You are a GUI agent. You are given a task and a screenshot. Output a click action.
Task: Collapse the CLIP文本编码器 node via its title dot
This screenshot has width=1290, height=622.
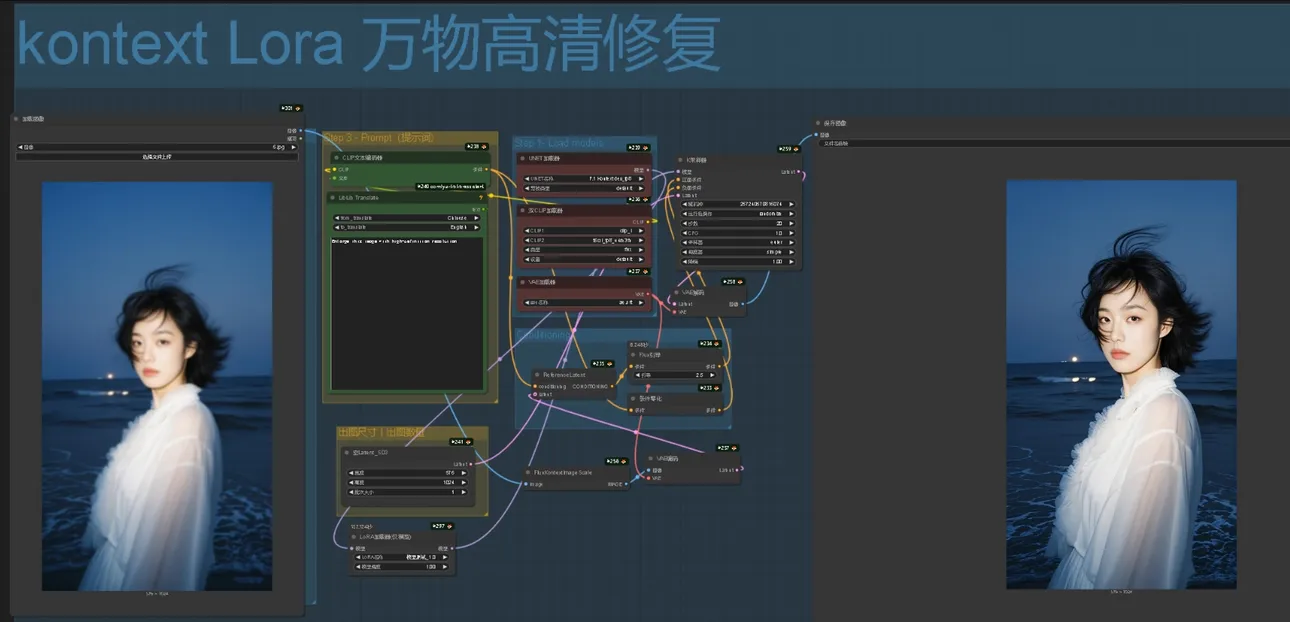pos(335,157)
